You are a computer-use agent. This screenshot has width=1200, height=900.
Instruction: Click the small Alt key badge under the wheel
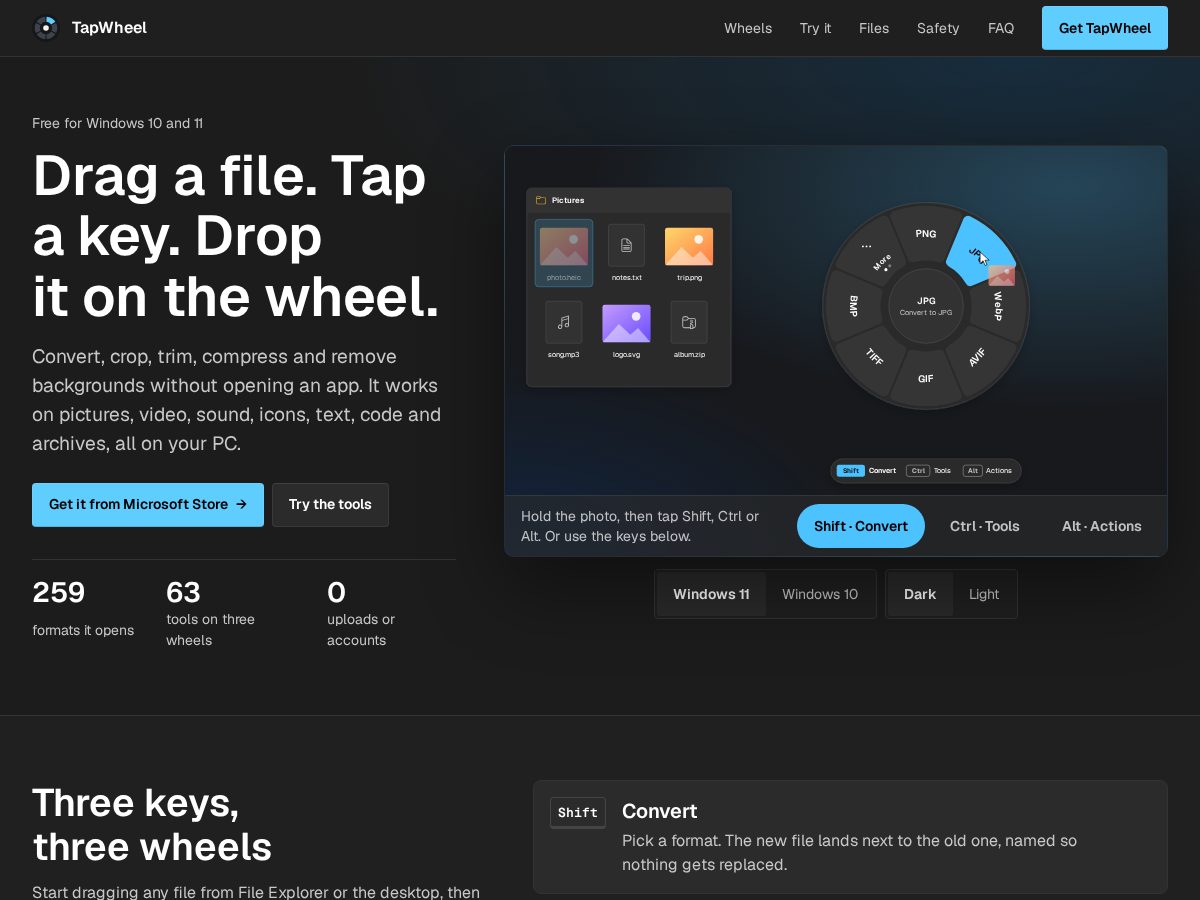[972, 471]
